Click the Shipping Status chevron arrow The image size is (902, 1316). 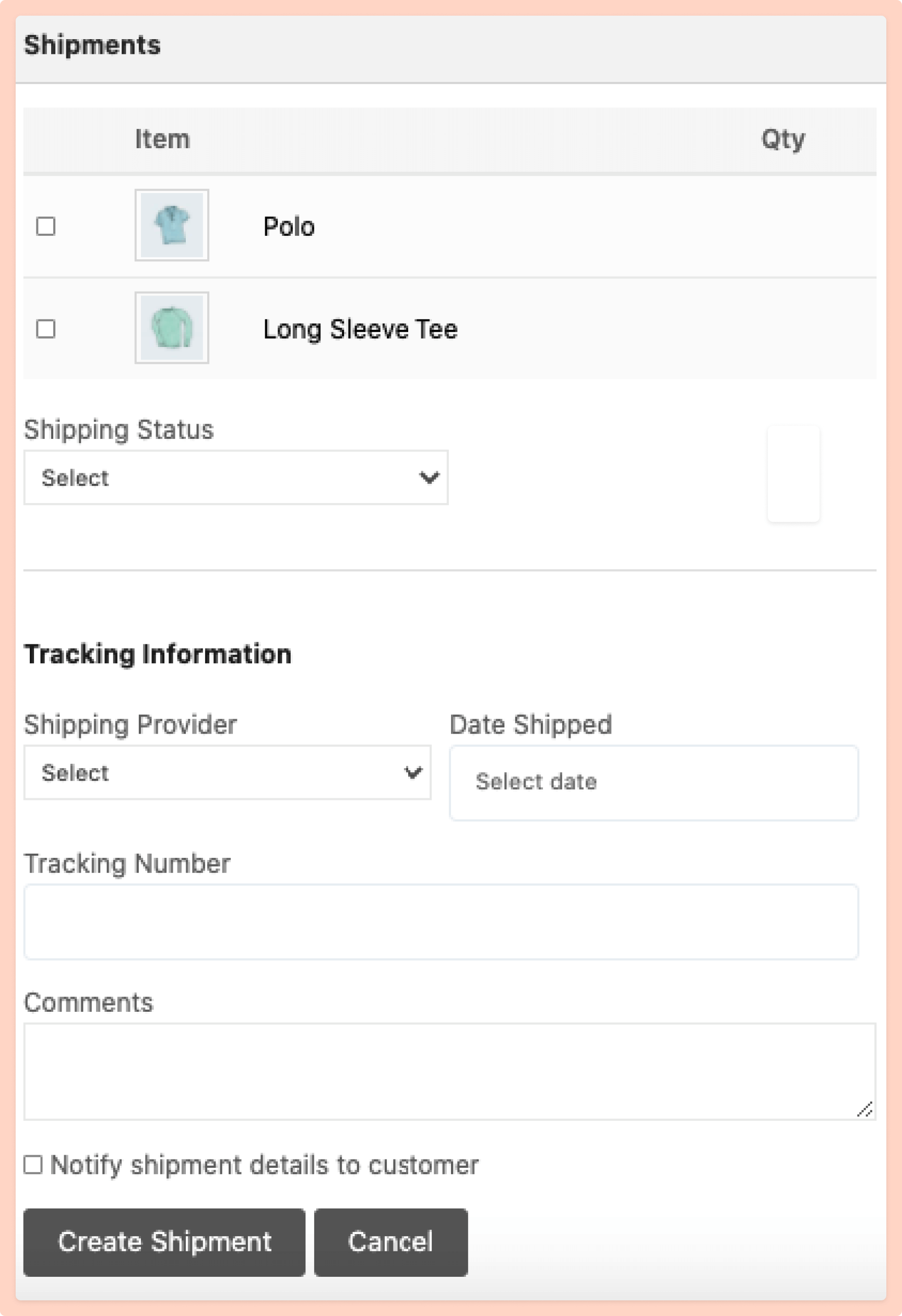coord(429,477)
